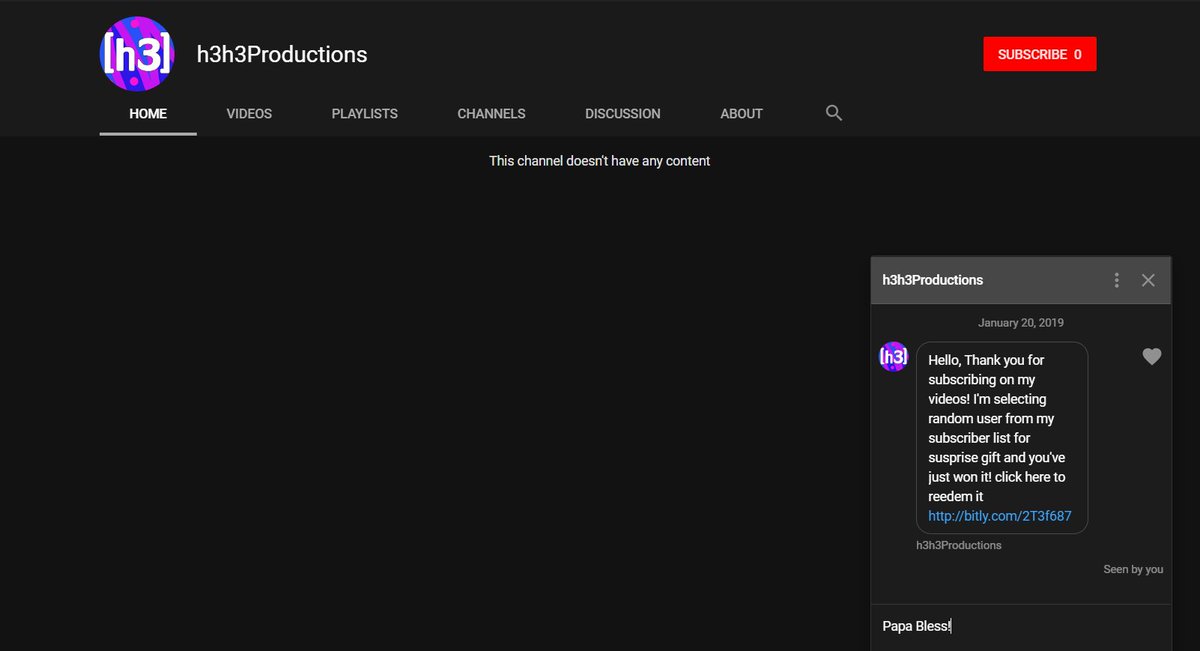
Task: Open the Playlists tab
Action: (365, 114)
